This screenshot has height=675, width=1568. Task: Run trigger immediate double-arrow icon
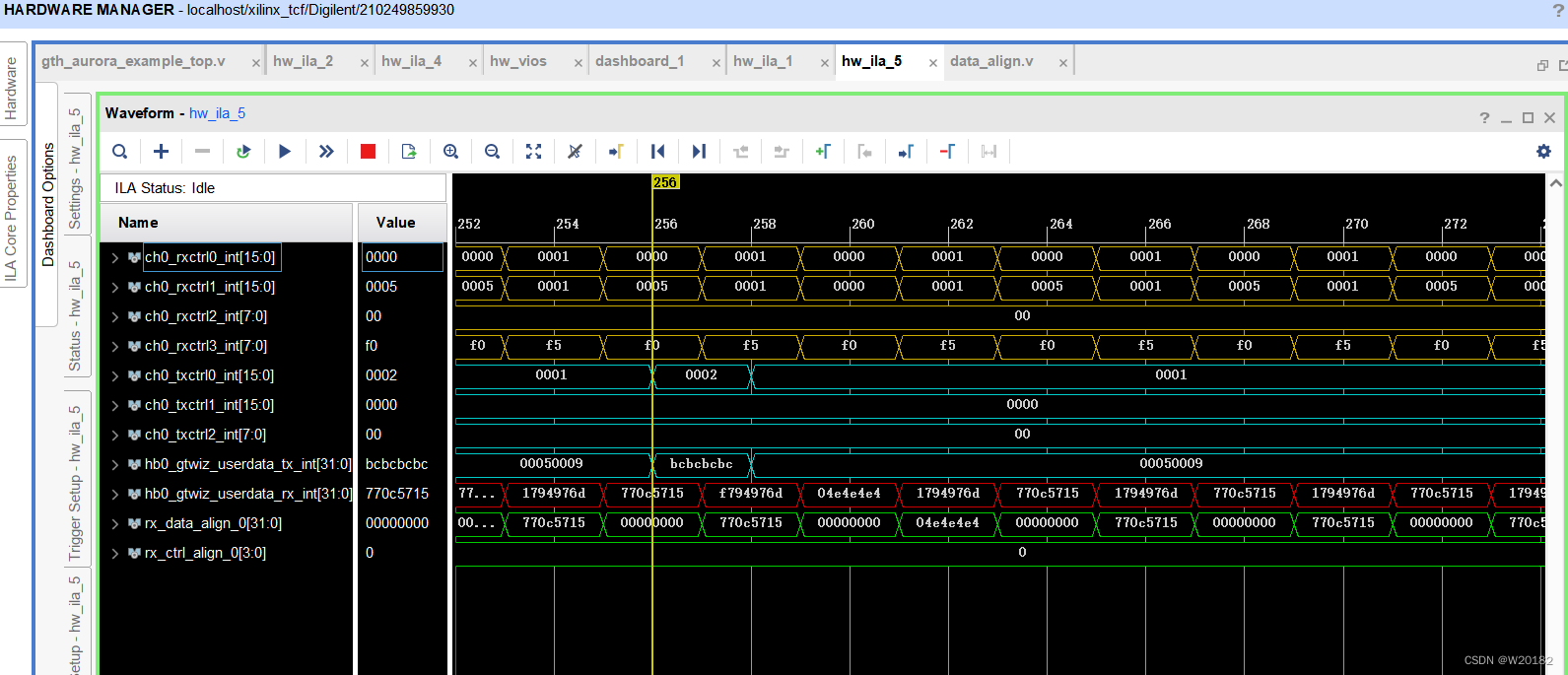coord(326,152)
